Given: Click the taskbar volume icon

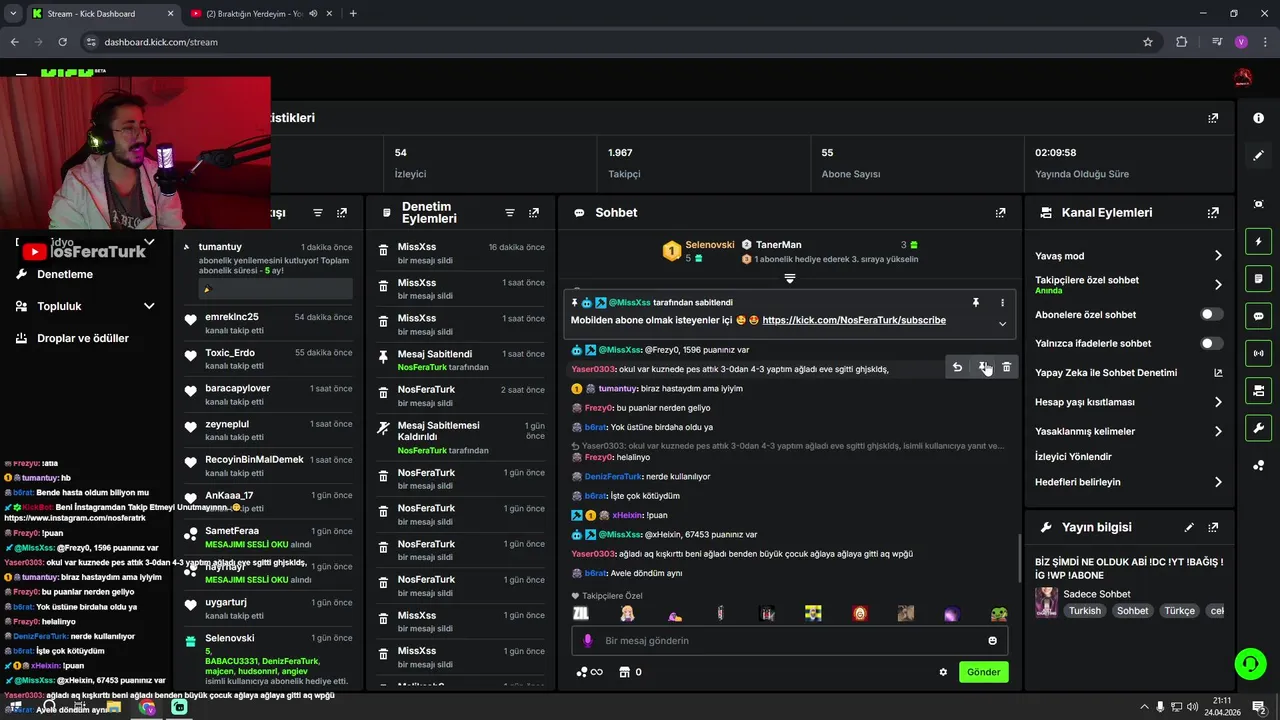Looking at the screenshot, I should tap(1192, 707).
